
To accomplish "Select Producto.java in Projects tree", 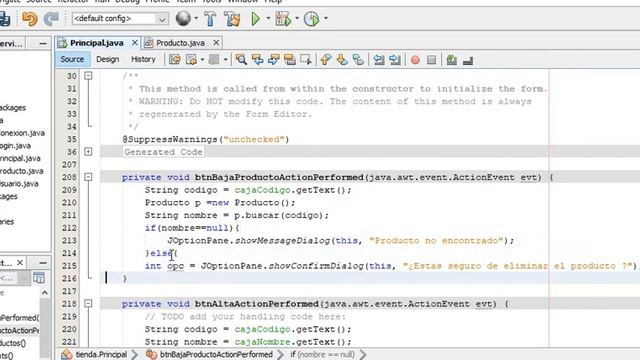I will pos(21,171).
